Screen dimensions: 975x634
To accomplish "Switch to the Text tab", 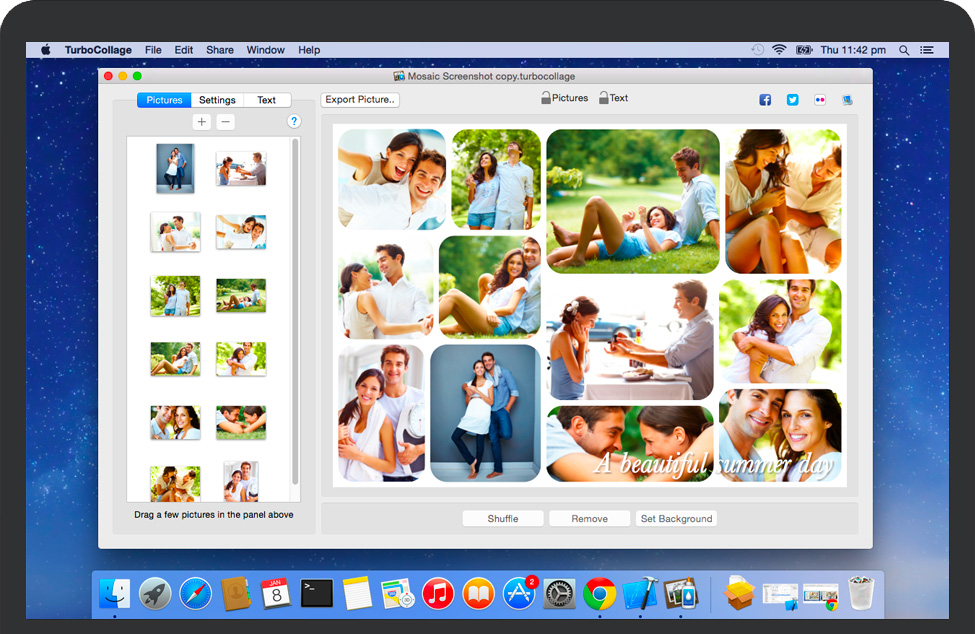I will point(266,100).
